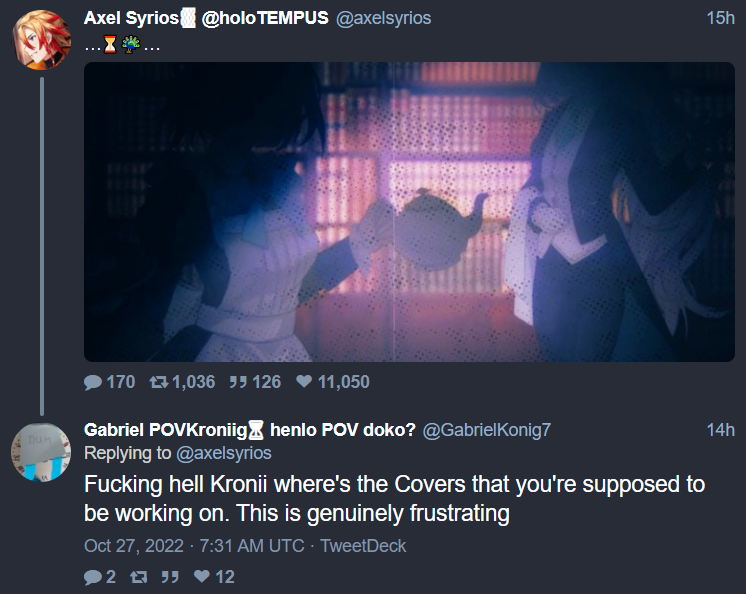Click the quote icon under Gabriel's reply
This screenshot has width=746, height=594.
tap(170, 577)
